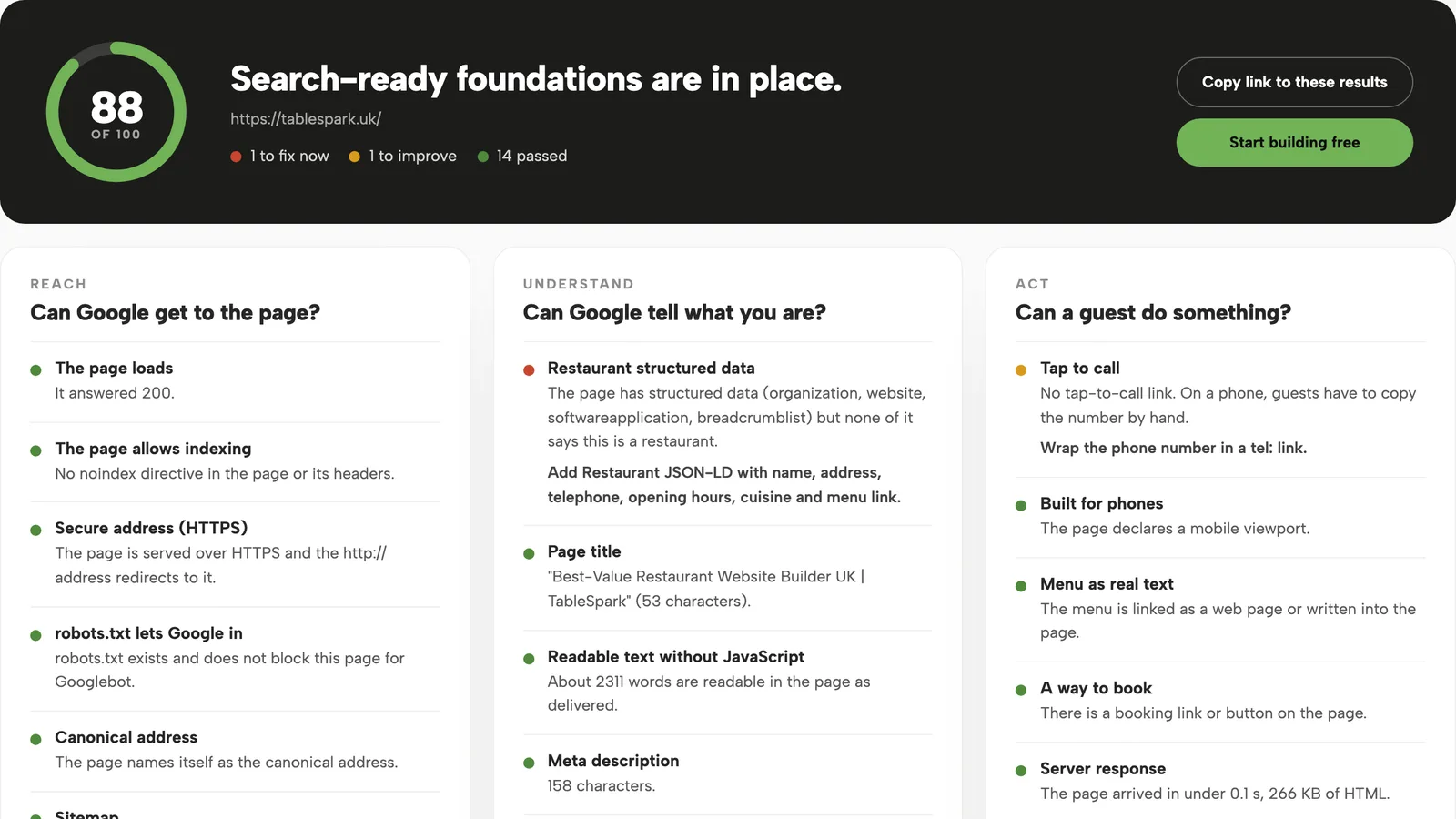Image resolution: width=1456 pixels, height=819 pixels.
Task: Click the 'Wrap the phone number in a tel: link.' tip
Action: pyautogui.click(x=1173, y=448)
